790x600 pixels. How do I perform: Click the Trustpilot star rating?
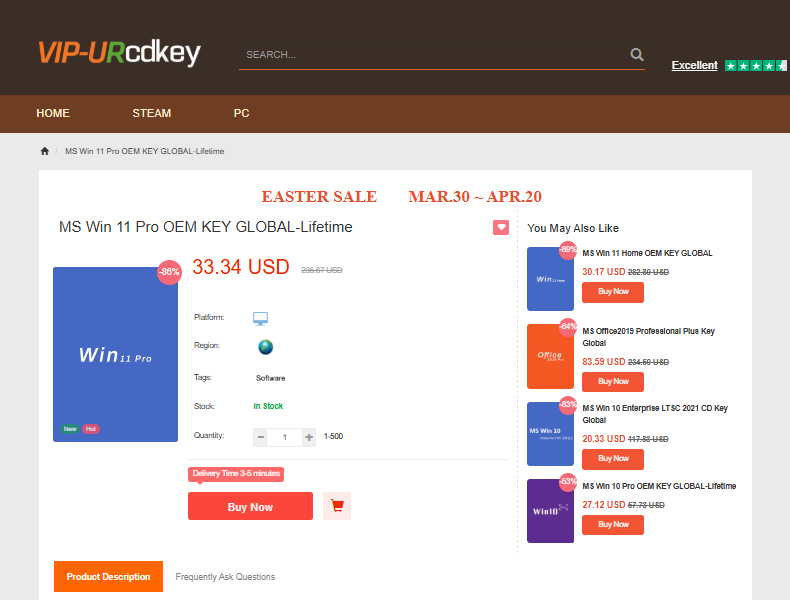[x=755, y=66]
